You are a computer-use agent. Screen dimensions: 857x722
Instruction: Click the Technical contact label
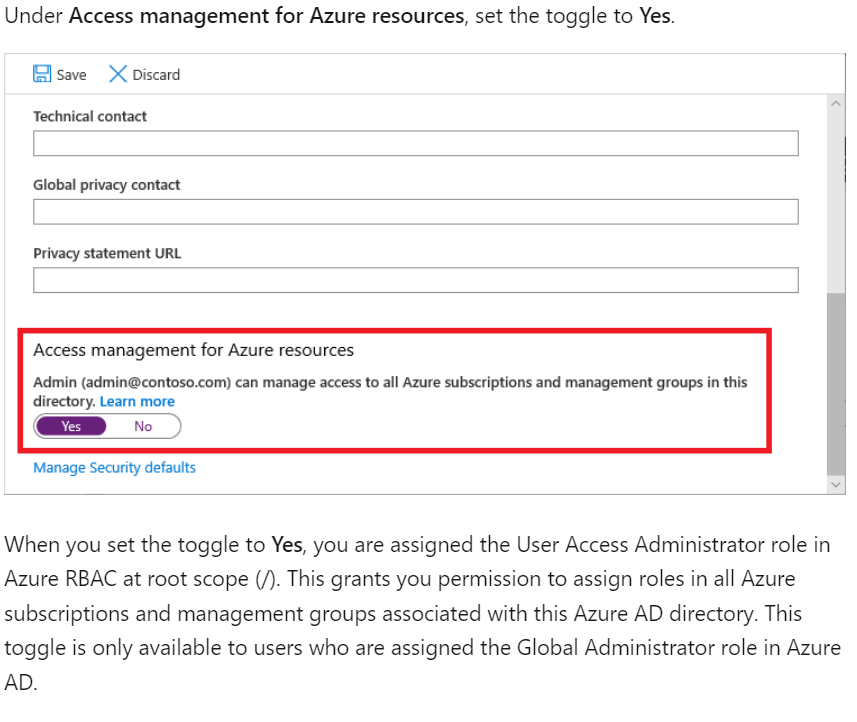90,116
